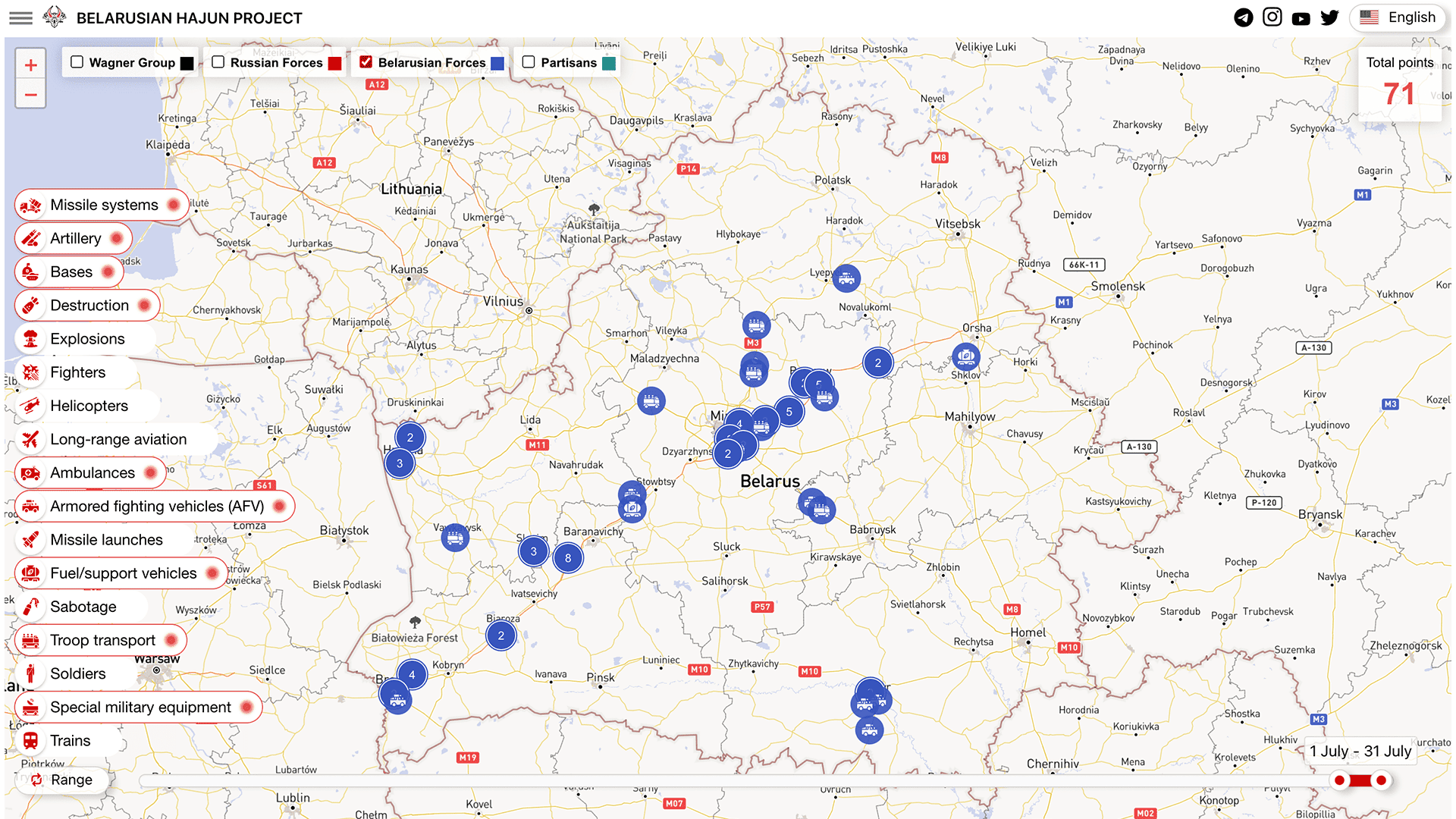Select the Helicopters filter icon
1456x819 pixels.
point(30,406)
